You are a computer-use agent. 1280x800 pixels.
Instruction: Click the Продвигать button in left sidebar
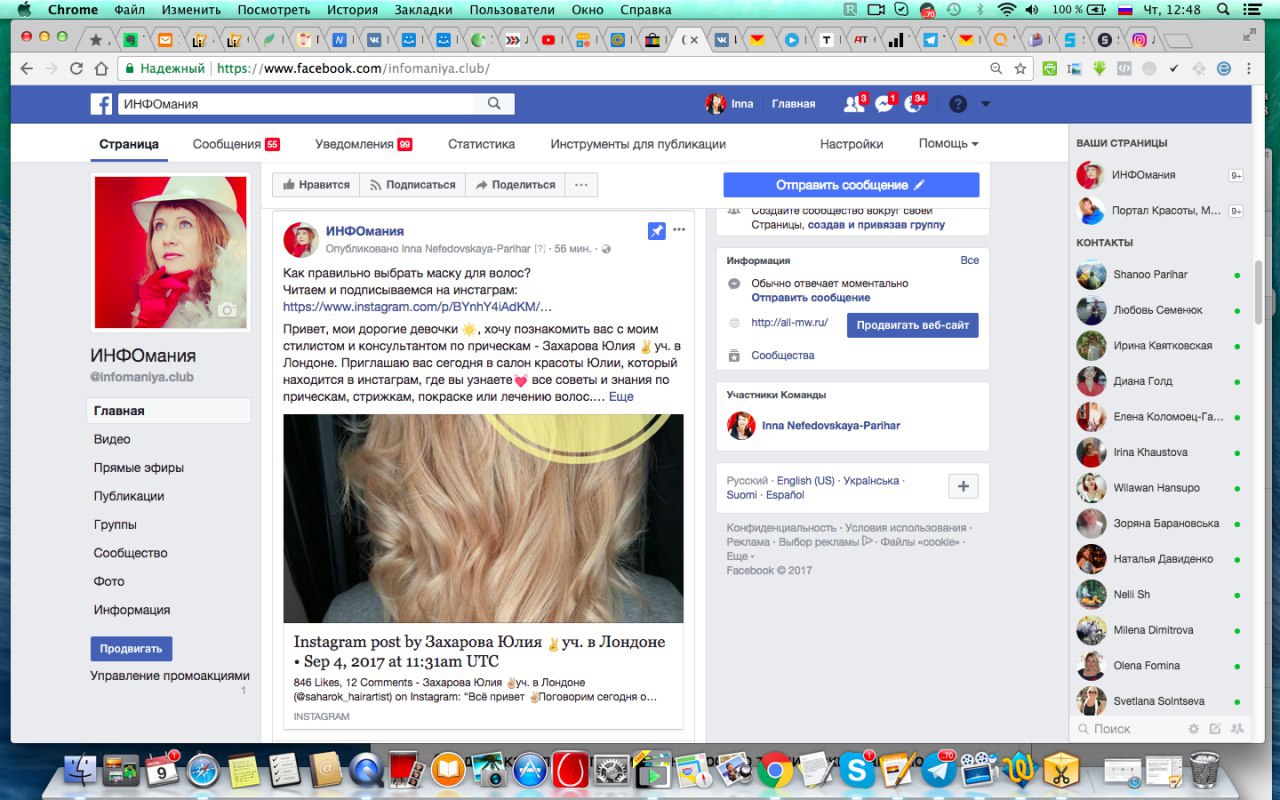(x=131, y=649)
